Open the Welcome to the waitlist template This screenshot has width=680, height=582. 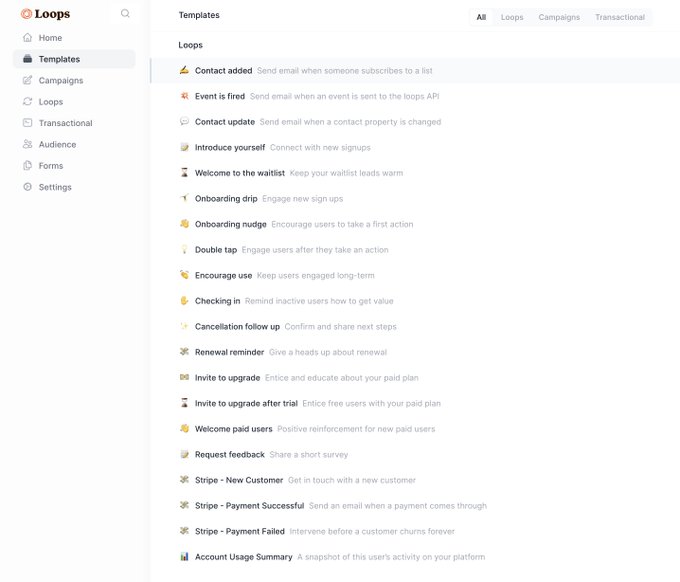click(415, 173)
